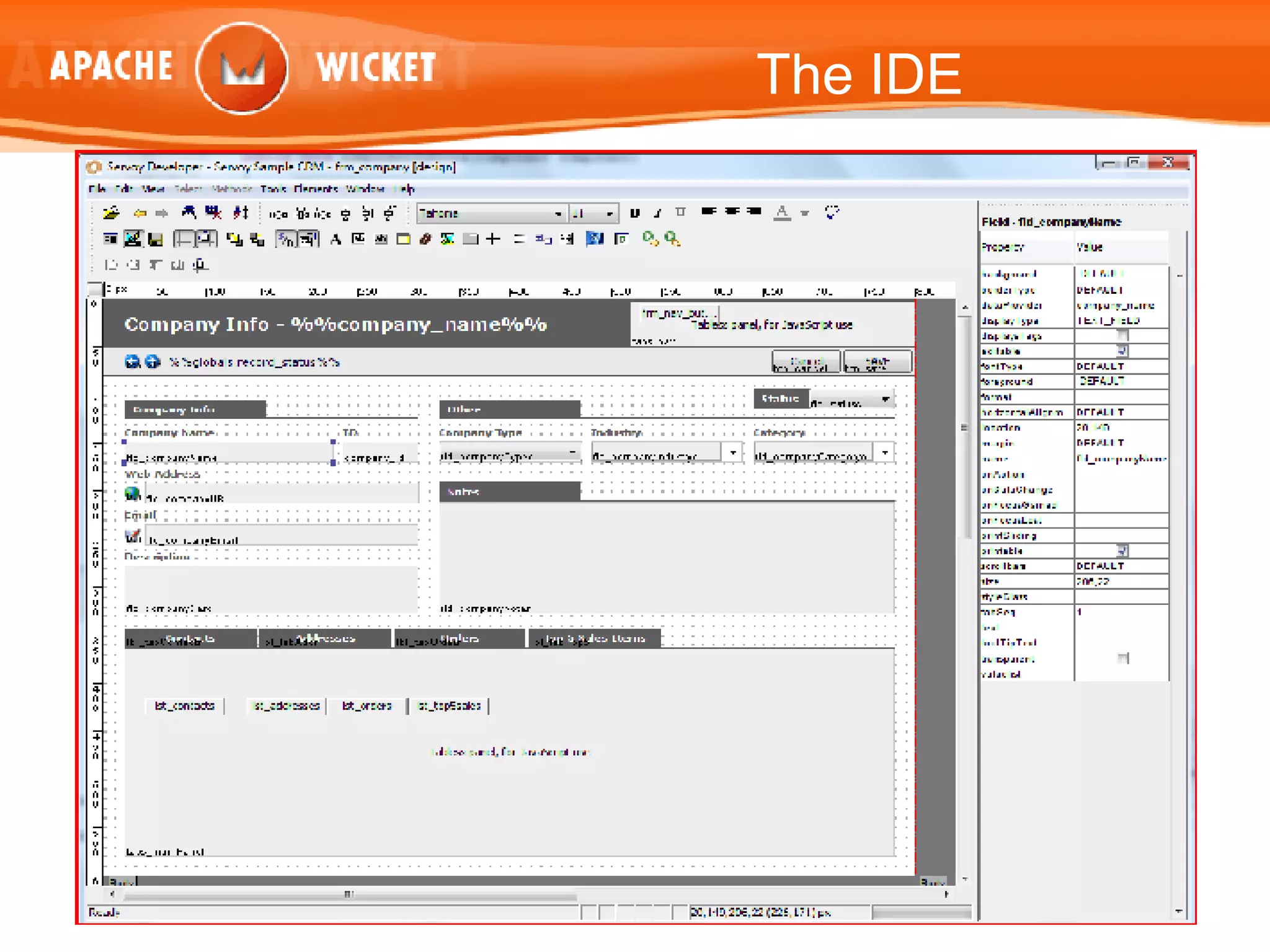Click the horizontal scrollbar under the form
Viewport: 1270px width, 952px height.
click(350, 895)
